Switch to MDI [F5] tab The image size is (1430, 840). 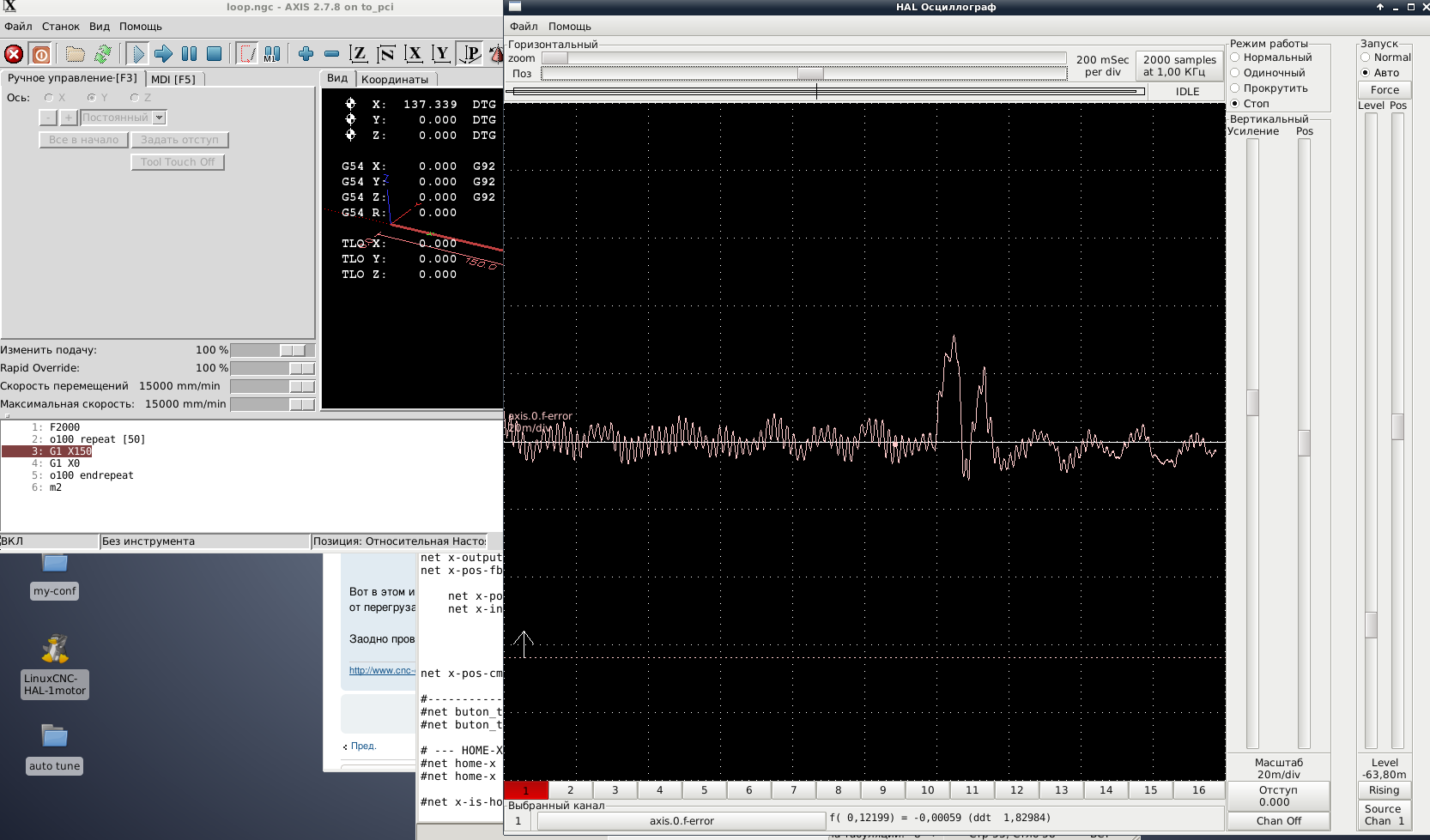(173, 79)
